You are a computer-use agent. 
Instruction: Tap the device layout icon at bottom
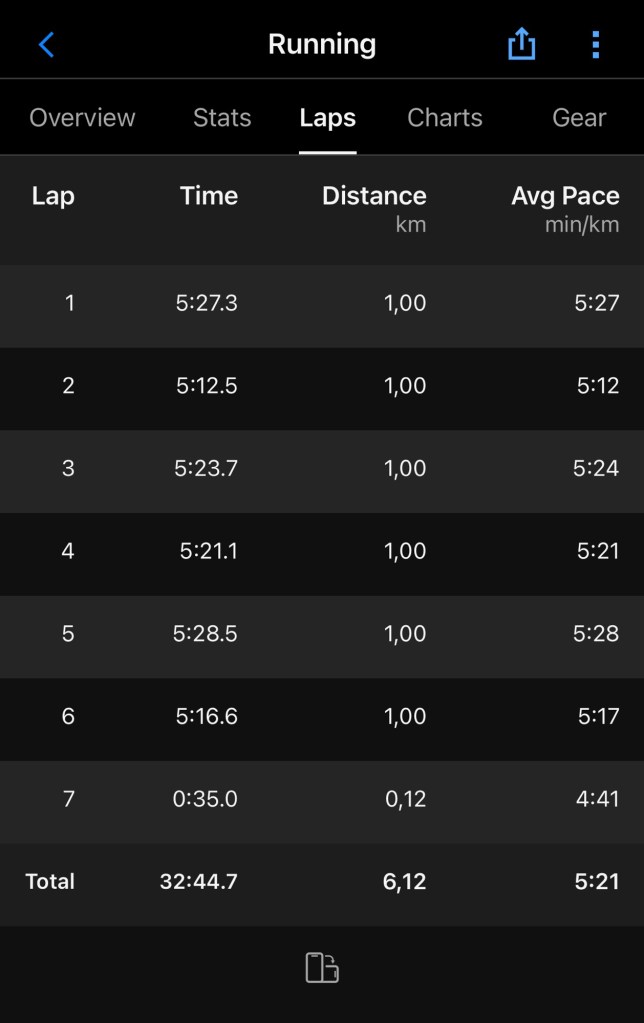[x=322, y=968]
